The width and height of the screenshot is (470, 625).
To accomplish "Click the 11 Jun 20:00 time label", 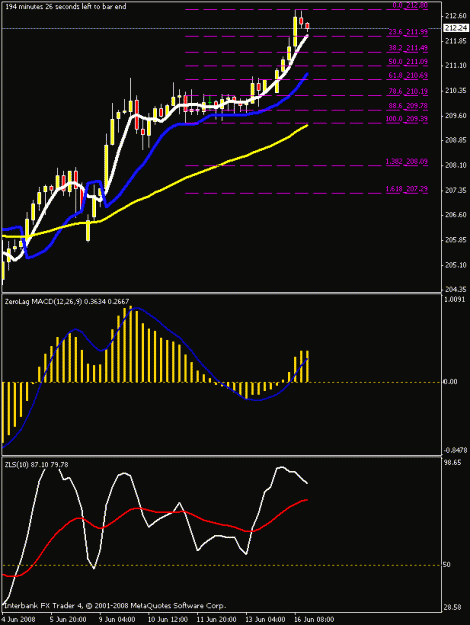I will 216,619.
